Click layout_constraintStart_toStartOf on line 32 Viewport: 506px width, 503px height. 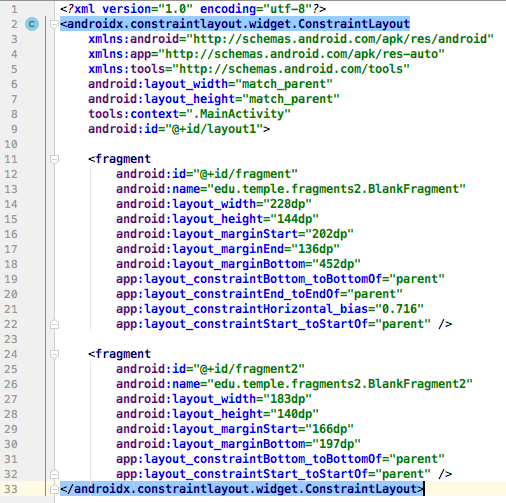pyautogui.click(x=256, y=474)
